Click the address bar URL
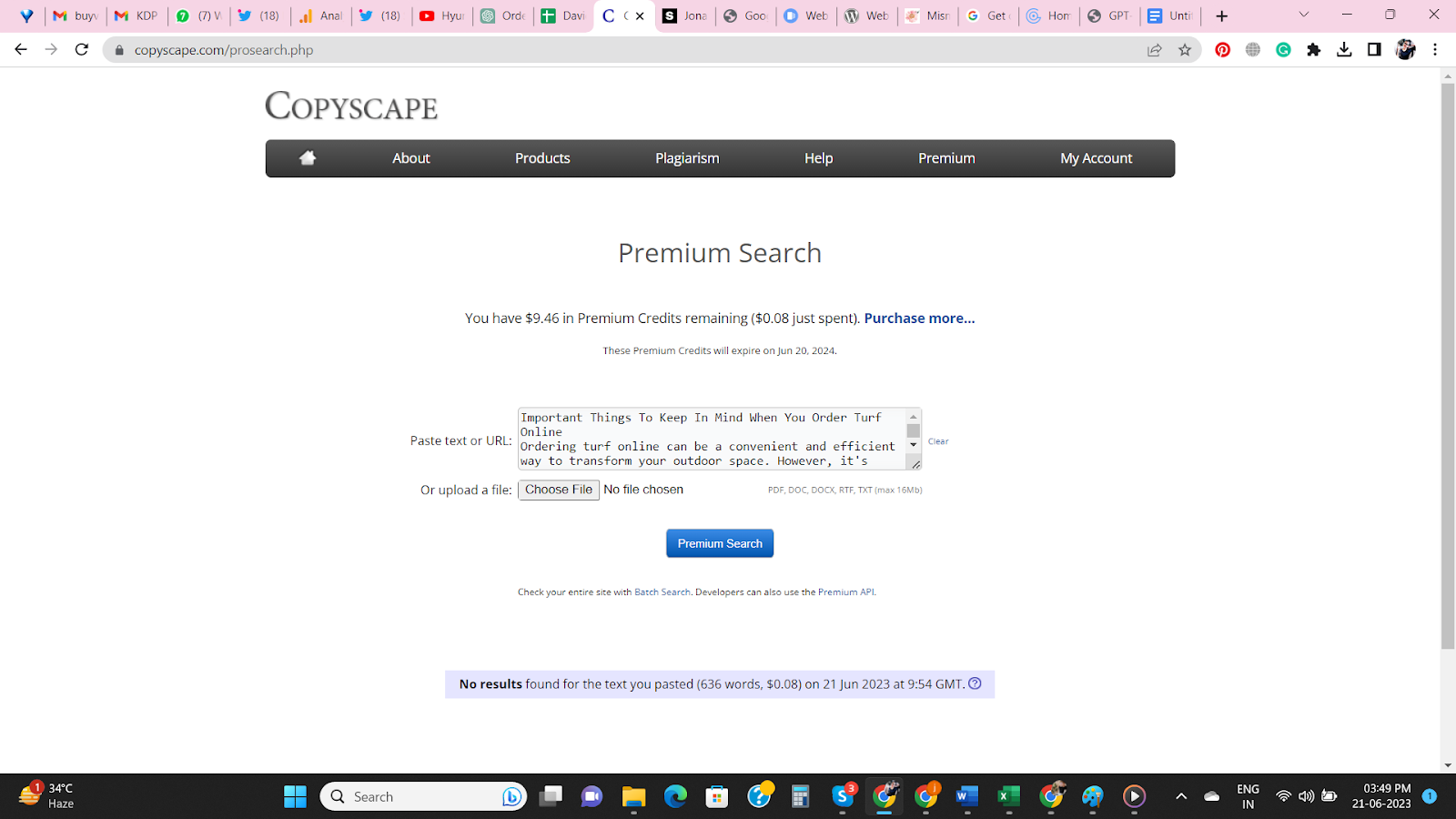1456x819 pixels. 224,50
